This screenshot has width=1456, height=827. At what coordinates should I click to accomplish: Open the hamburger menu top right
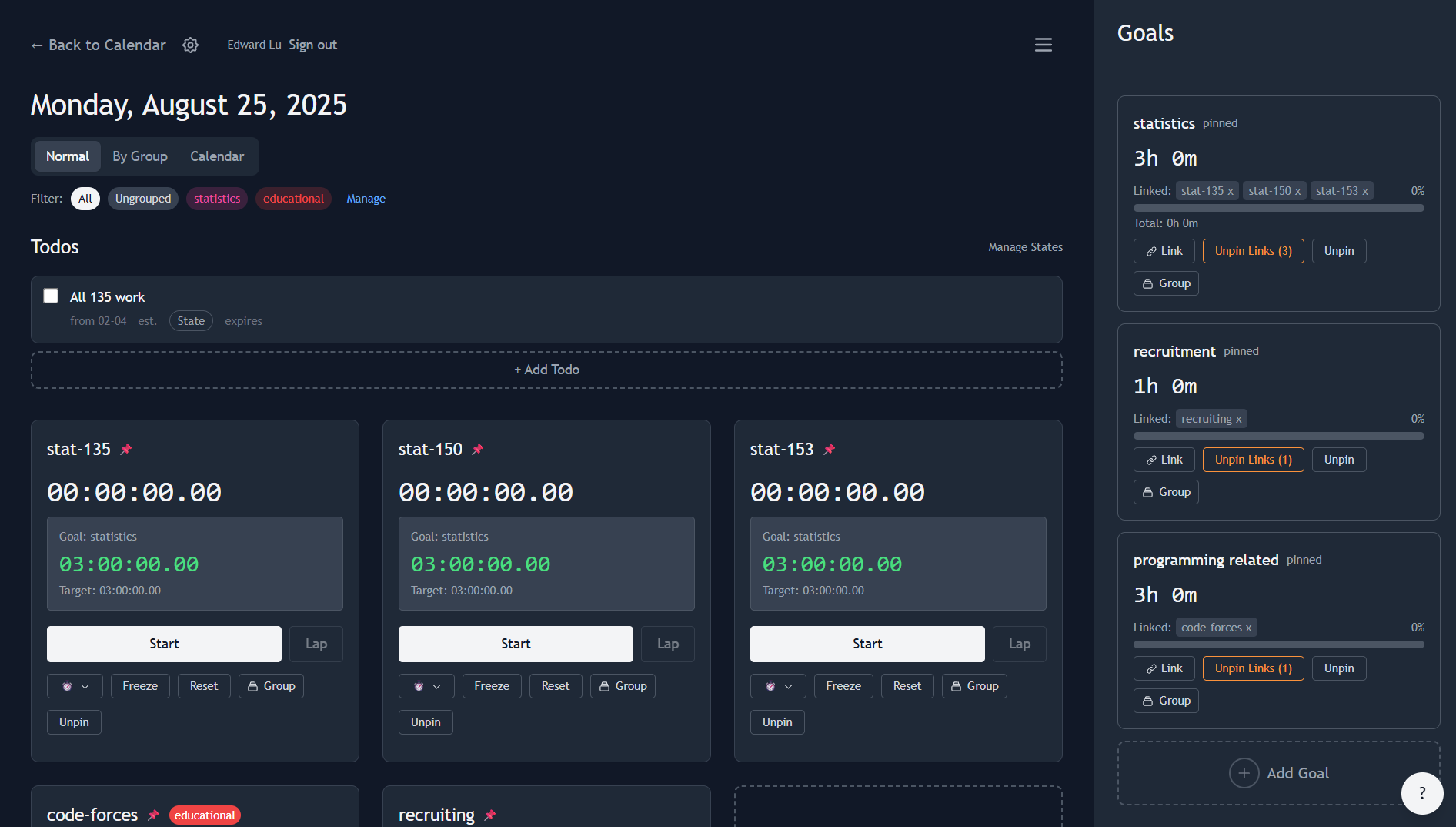pyautogui.click(x=1043, y=45)
